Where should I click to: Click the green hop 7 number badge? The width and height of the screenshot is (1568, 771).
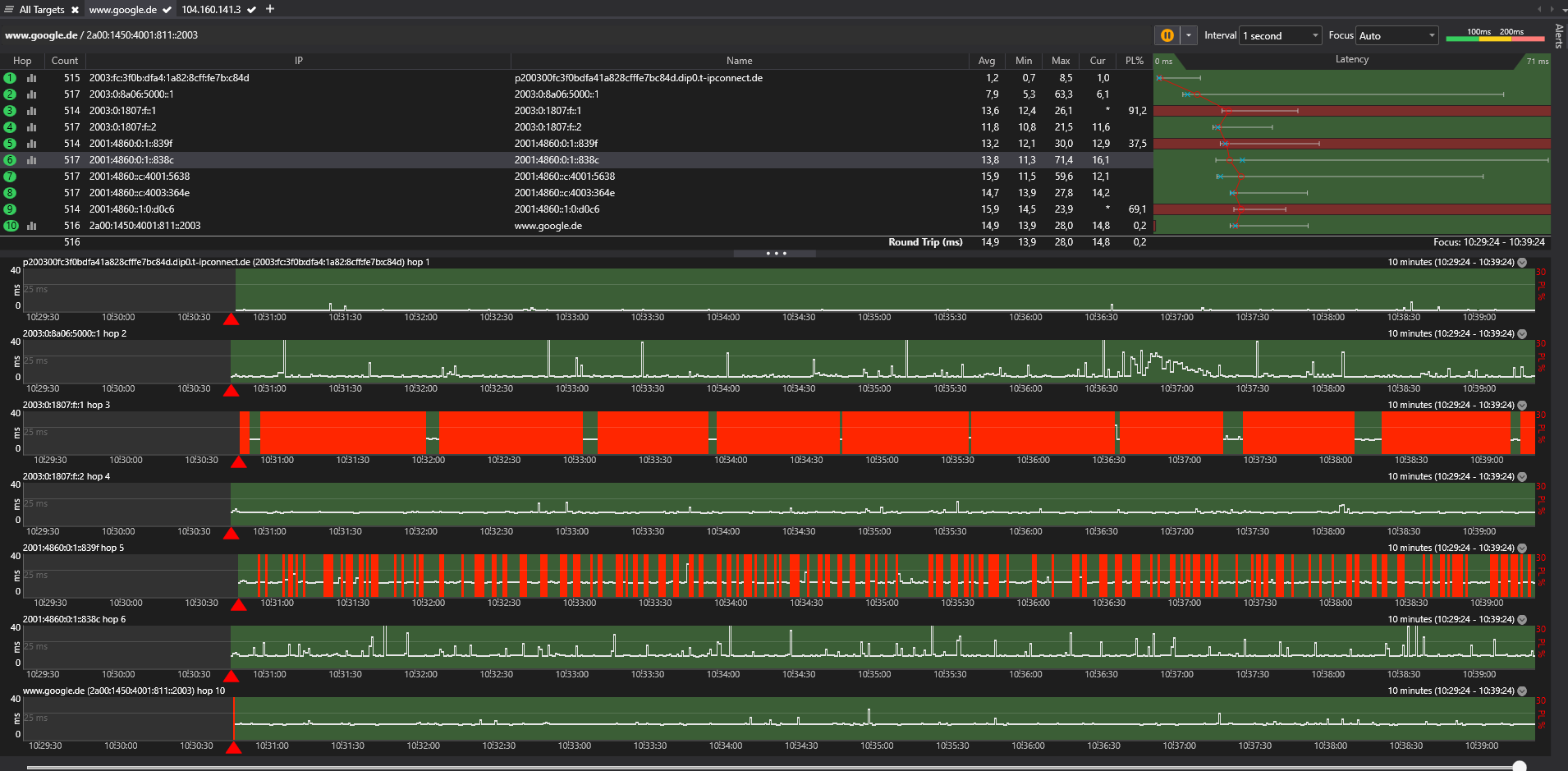(x=10, y=177)
